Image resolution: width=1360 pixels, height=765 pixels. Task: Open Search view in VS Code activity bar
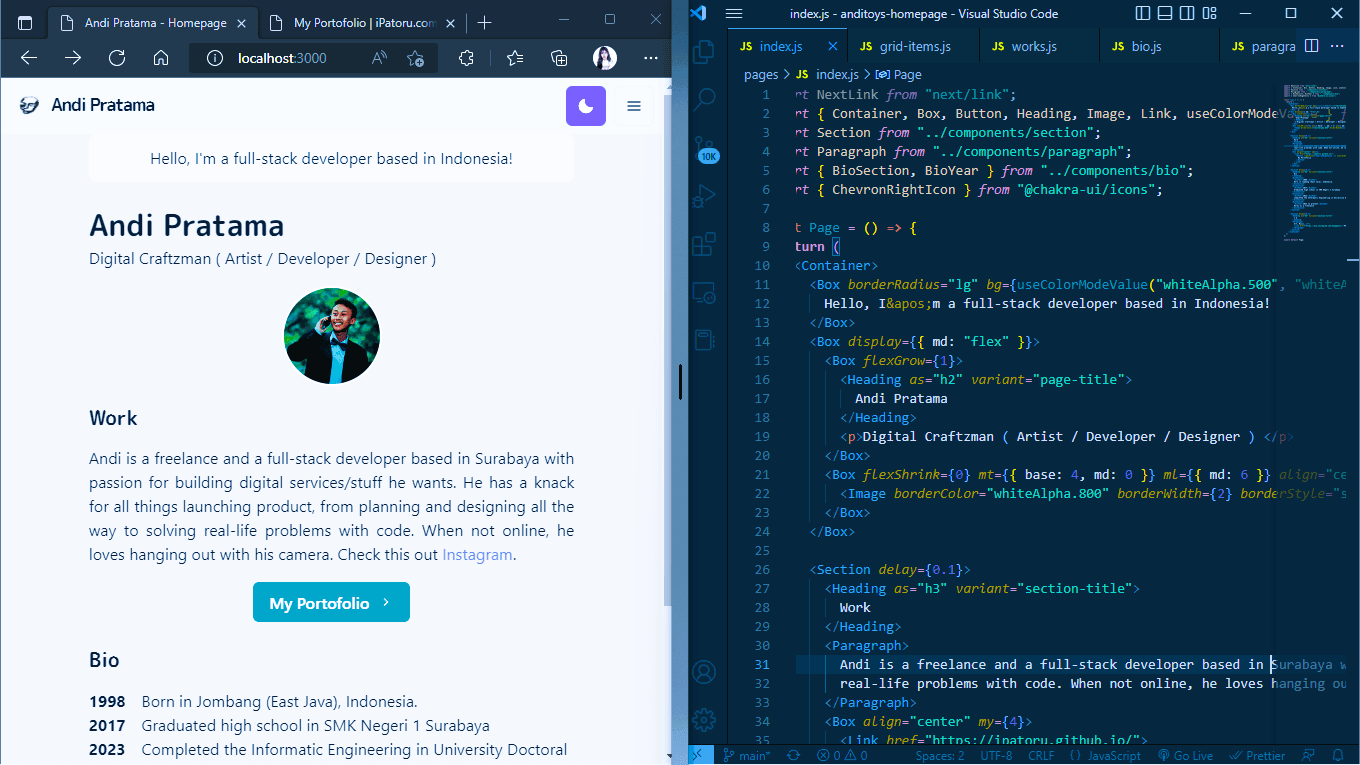pyautogui.click(x=706, y=98)
